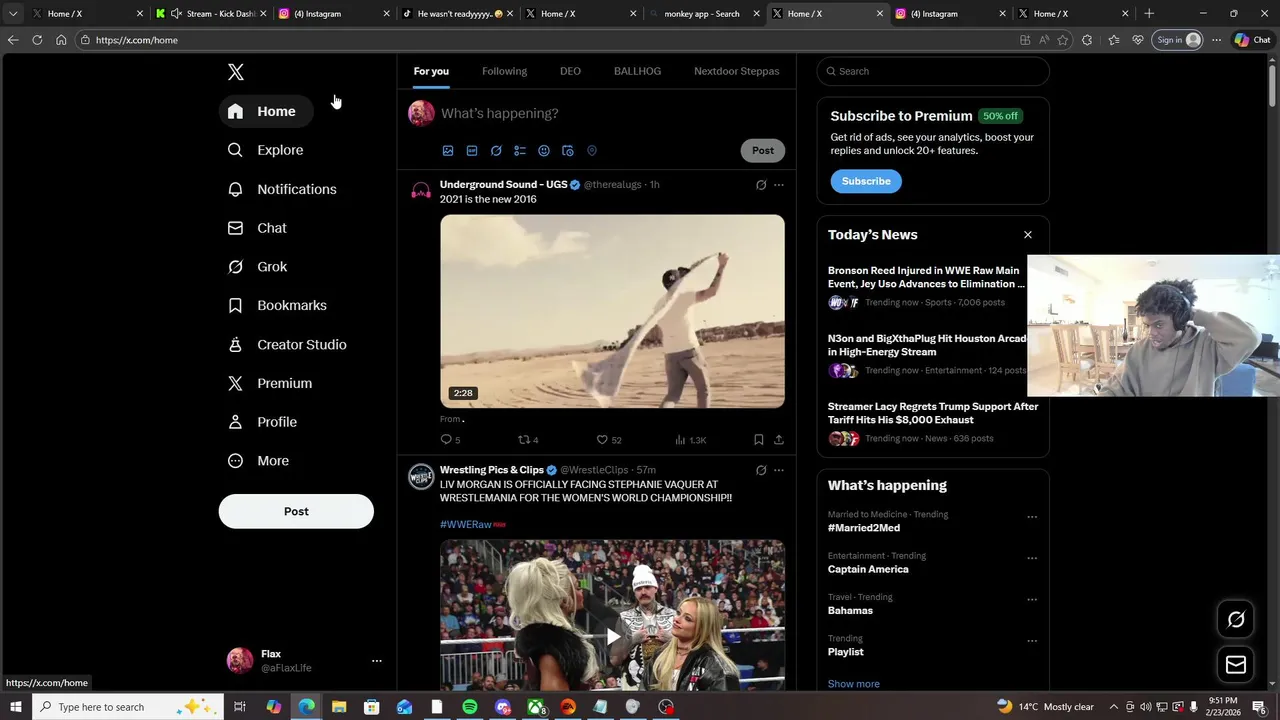Switch to the BALLHOG timeline tab
This screenshot has width=1280, height=720.
point(637,71)
